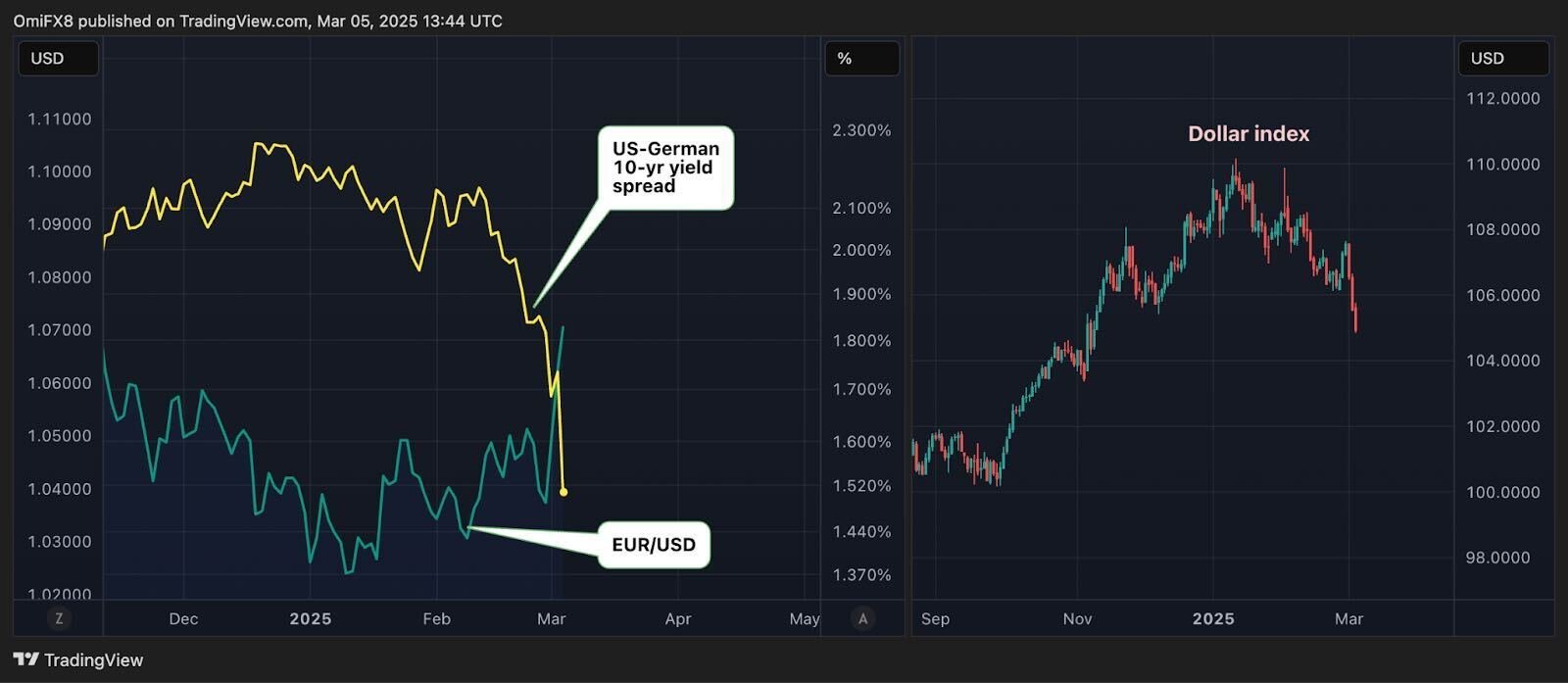Click the A auto-scale circle icon
1568x683 pixels.
click(862, 618)
